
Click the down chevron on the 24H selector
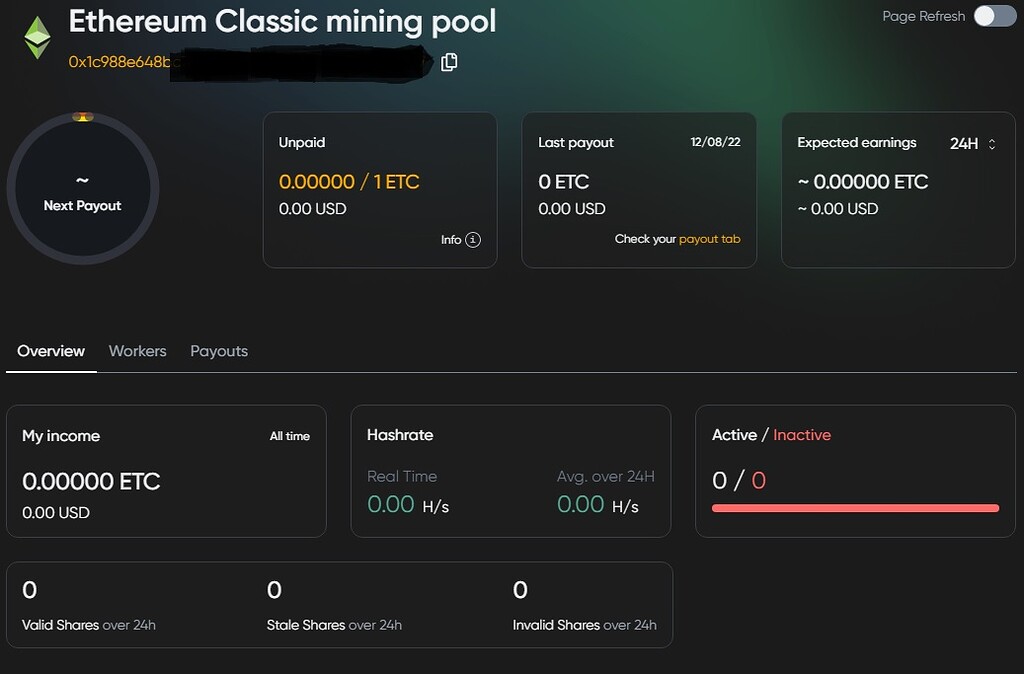993,147
